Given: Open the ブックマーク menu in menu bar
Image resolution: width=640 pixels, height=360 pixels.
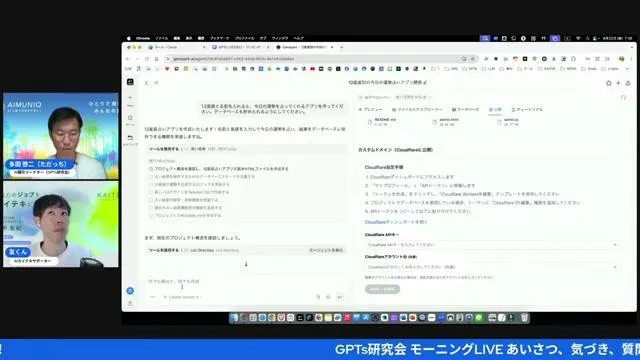Looking at the screenshot, I should [x=220, y=38].
